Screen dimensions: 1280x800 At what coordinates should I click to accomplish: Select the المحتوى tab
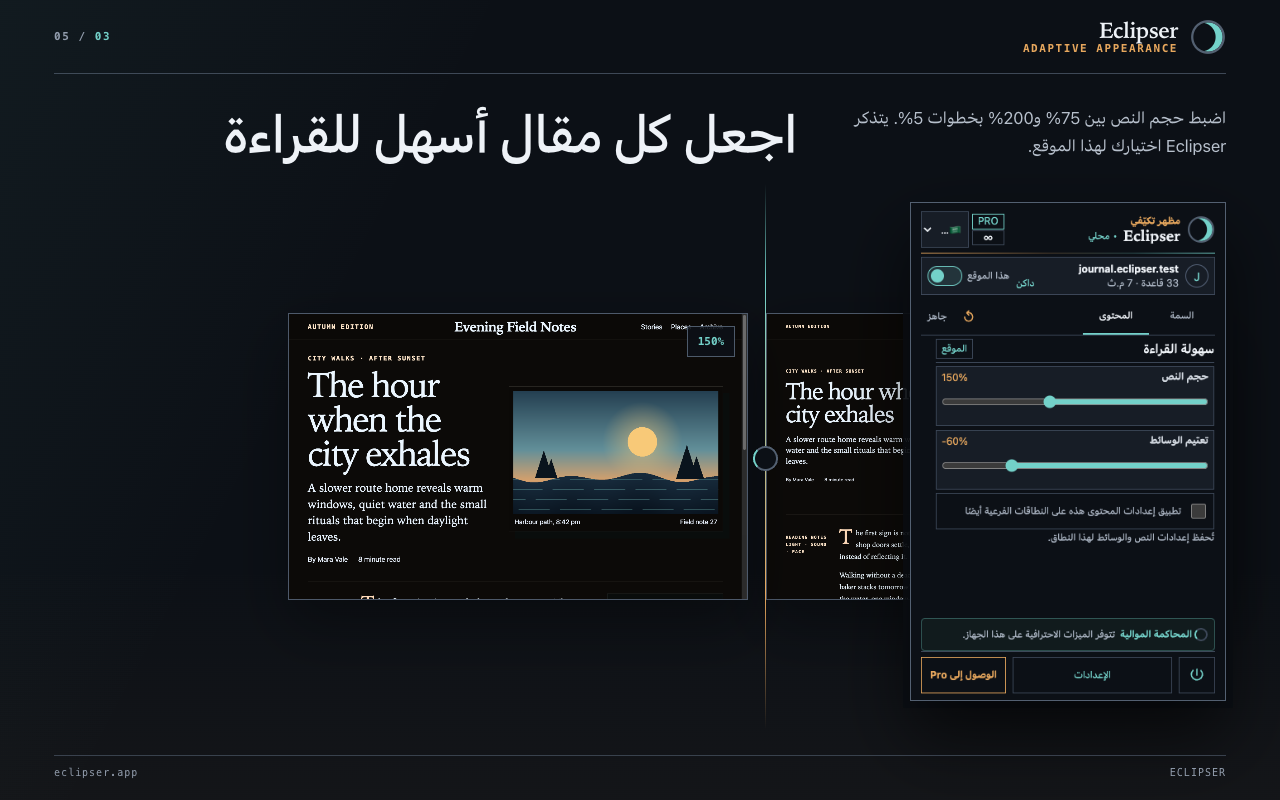click(x=1116, y=316)
